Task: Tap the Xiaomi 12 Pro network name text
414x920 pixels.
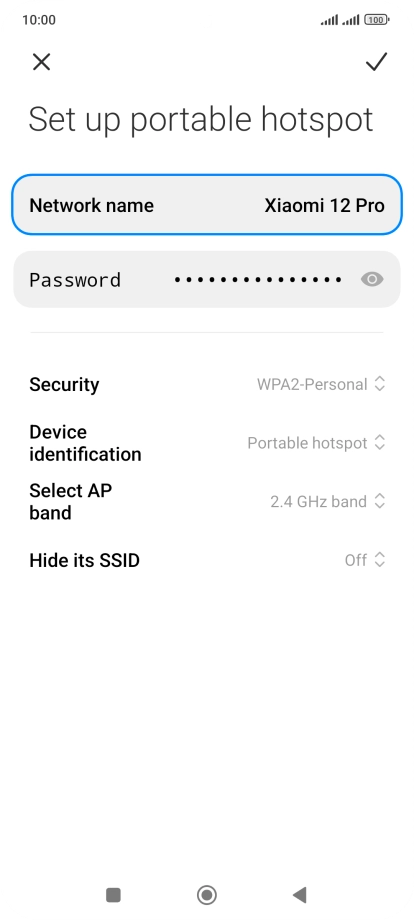Action: (324, 205)
